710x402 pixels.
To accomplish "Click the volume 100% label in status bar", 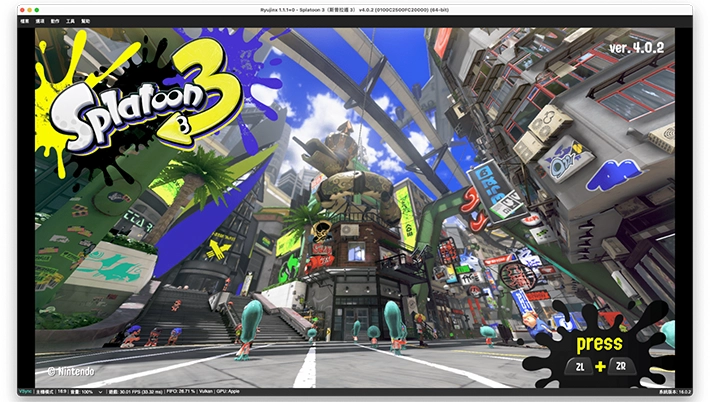I will 82,392.
